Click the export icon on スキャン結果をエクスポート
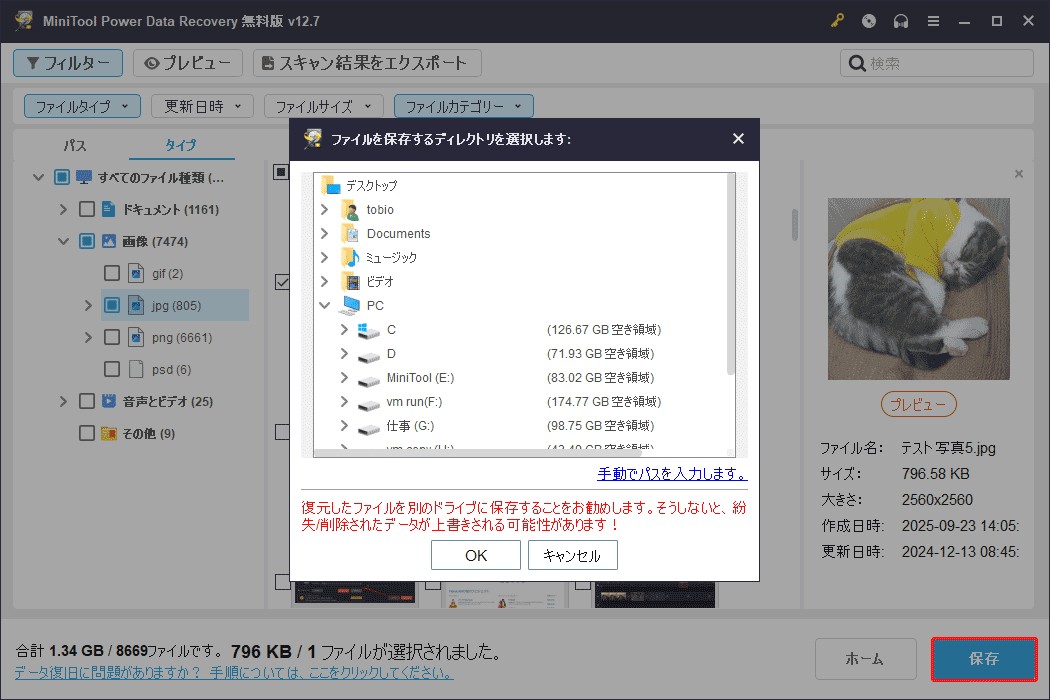Viewport: 1050px width, 700px height. (266, 62)
